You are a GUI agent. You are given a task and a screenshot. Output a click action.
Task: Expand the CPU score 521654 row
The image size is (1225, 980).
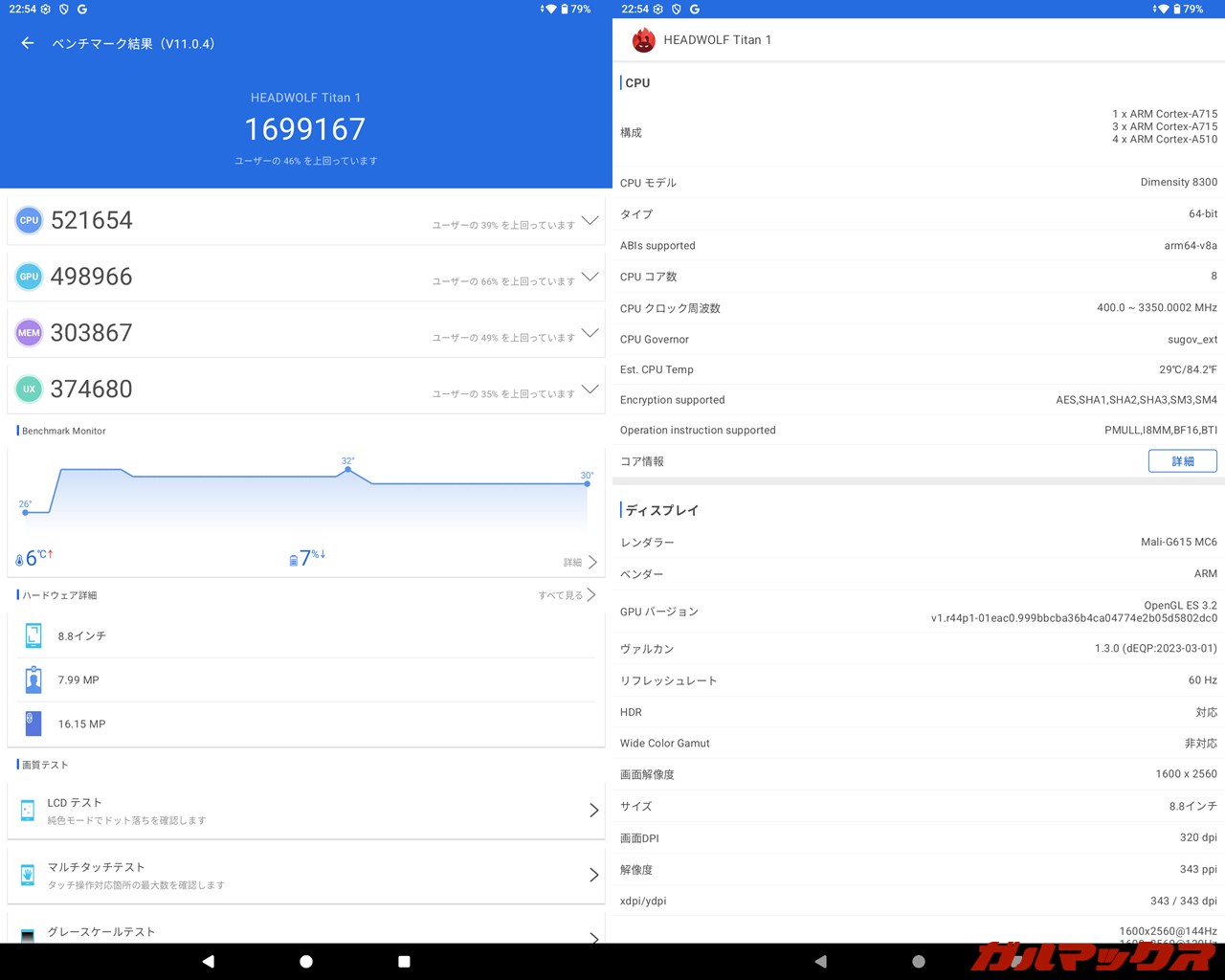coord(590,220)
